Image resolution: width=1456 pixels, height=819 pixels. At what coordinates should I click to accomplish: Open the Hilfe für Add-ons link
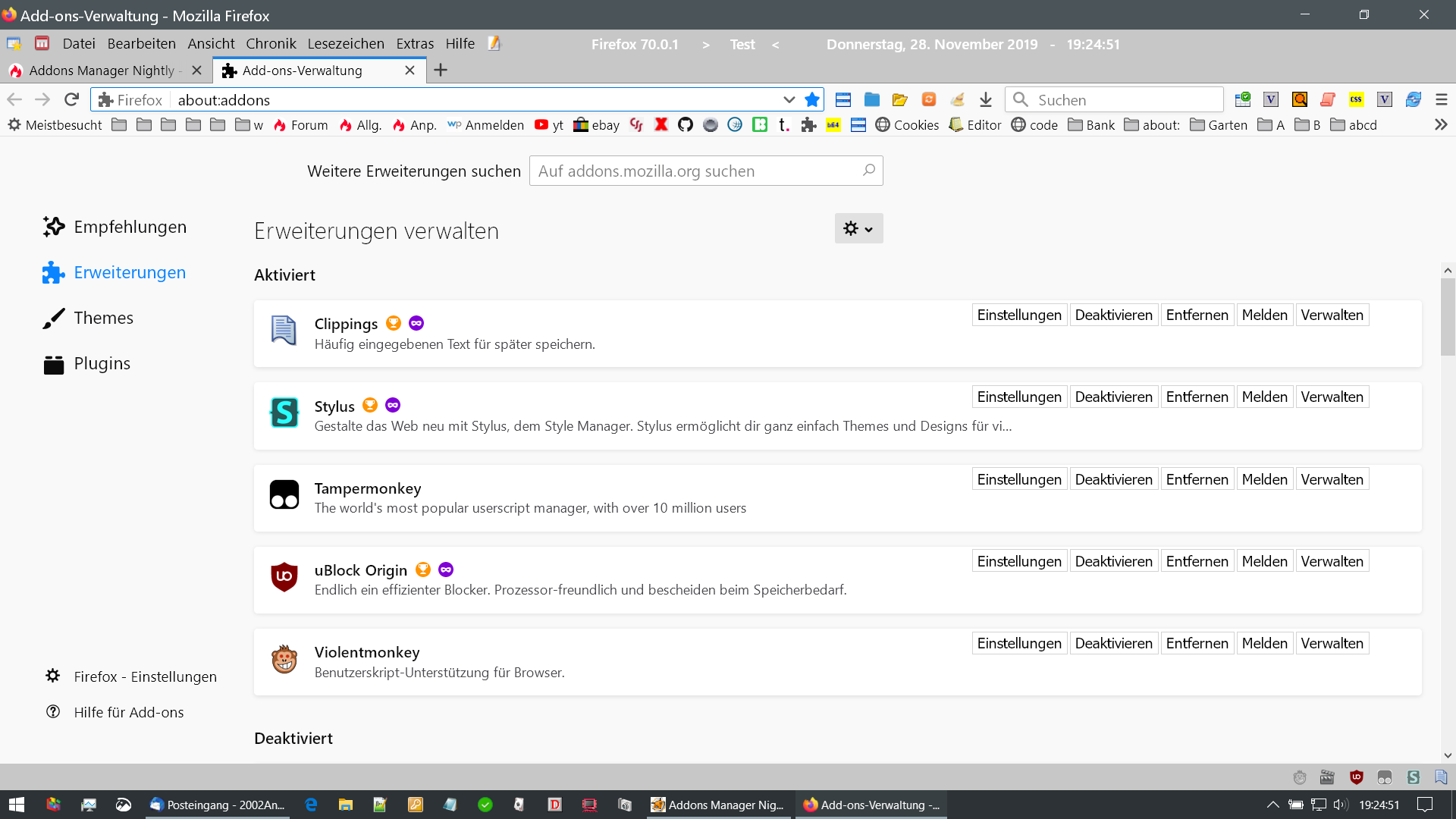pyautogui.click(x=129, y=712)
